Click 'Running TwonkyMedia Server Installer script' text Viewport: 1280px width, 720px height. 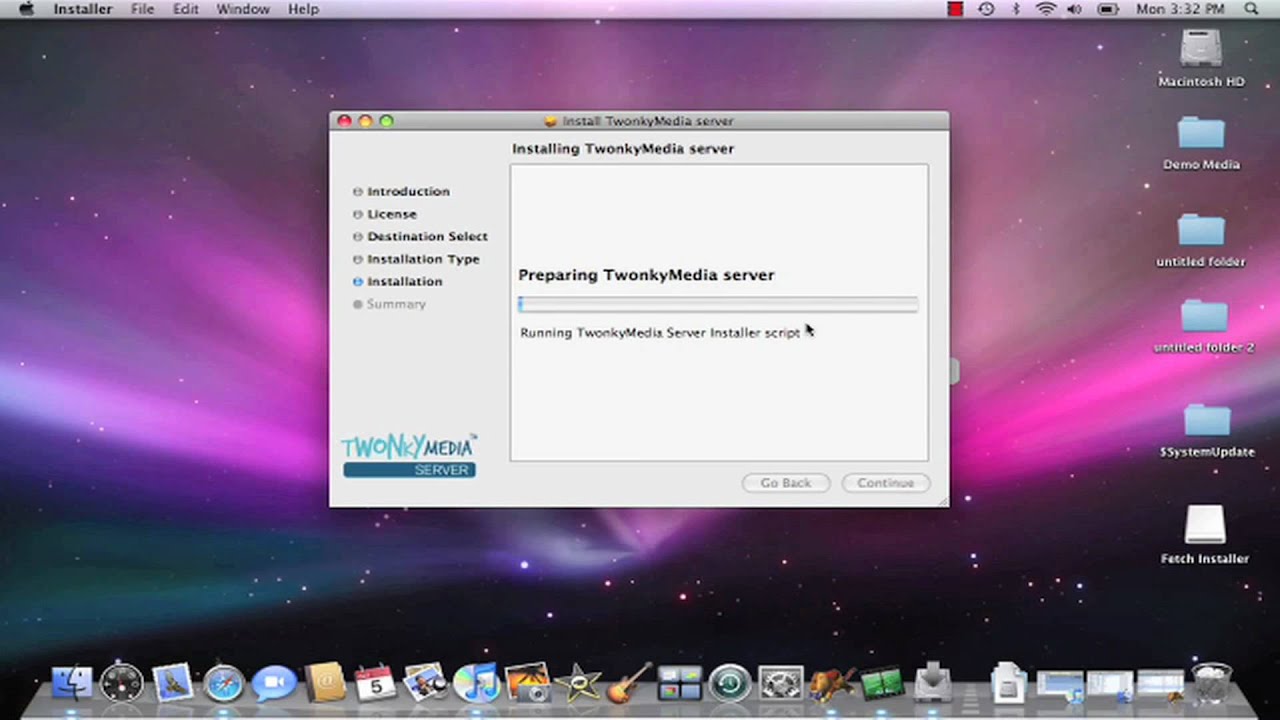point(660,333)
